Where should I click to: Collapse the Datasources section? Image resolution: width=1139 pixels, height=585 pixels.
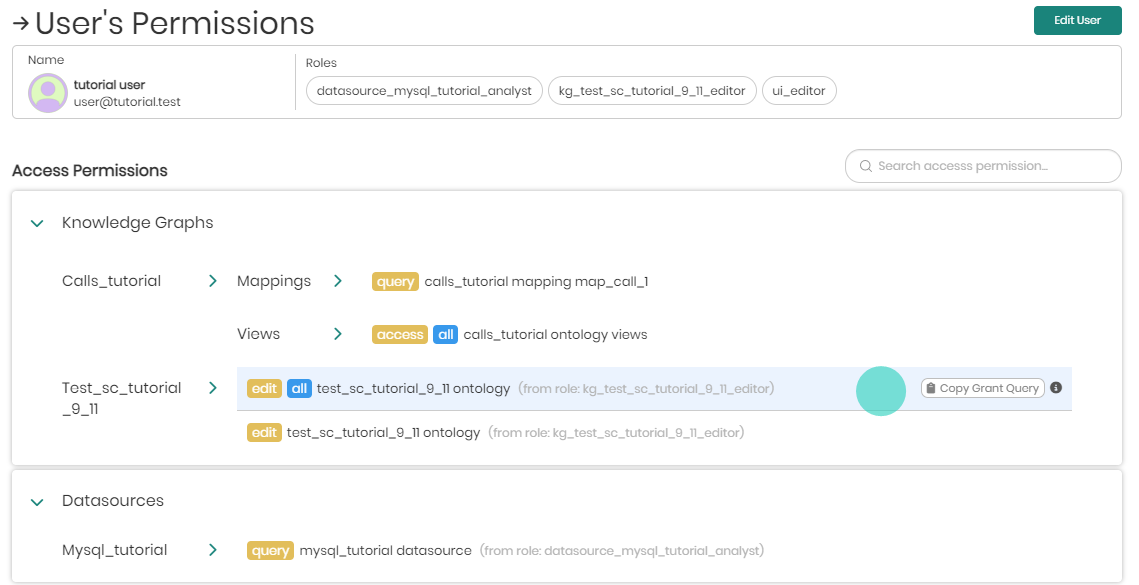[37, 501]
